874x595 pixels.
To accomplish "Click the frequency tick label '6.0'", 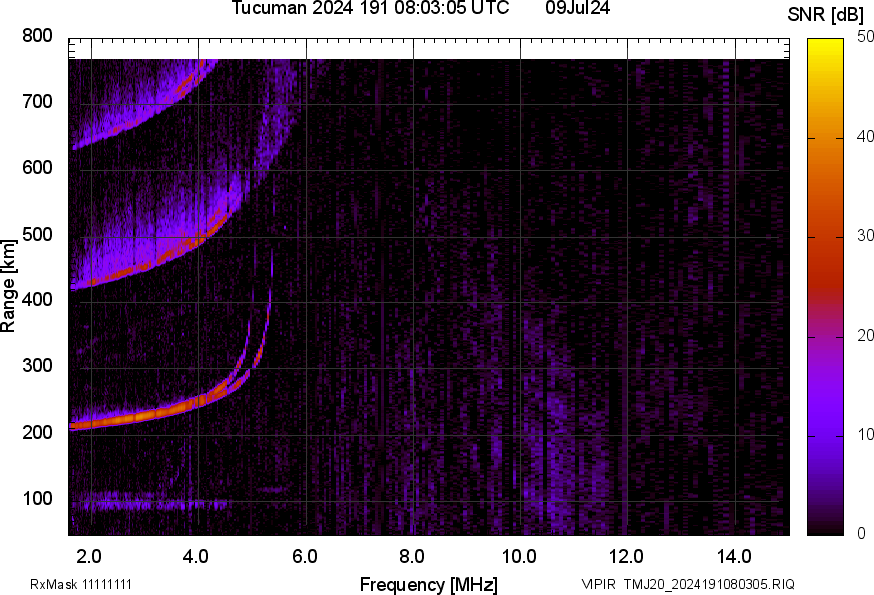I will pyautogui.click(x=304, y=557).
